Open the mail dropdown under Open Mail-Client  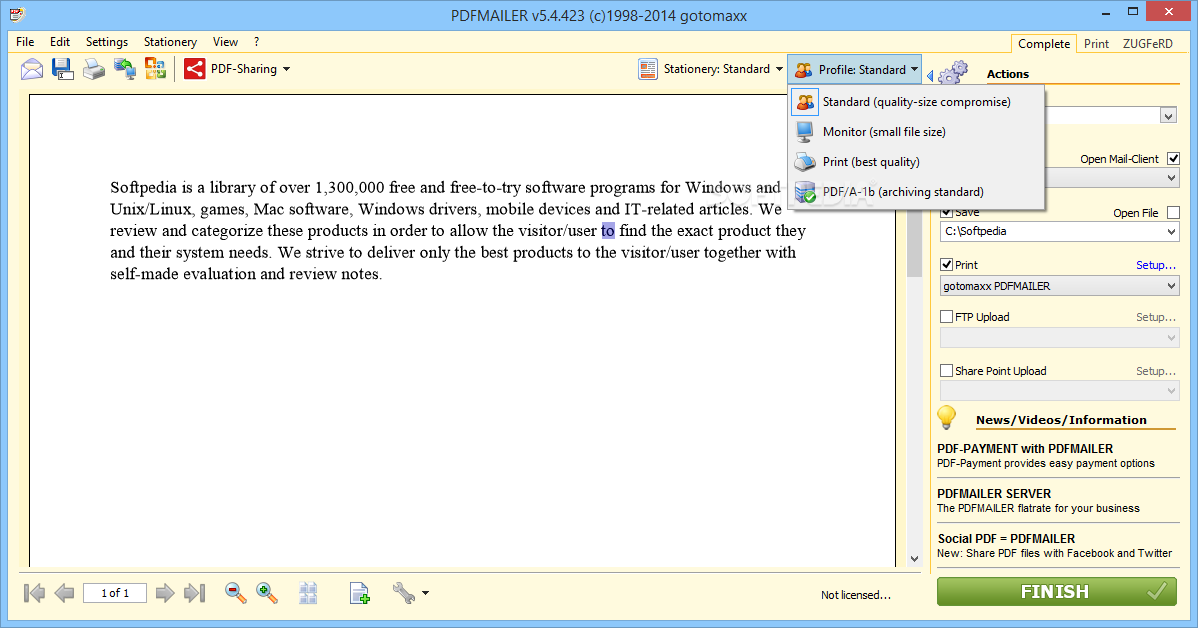pos(1171,178)
